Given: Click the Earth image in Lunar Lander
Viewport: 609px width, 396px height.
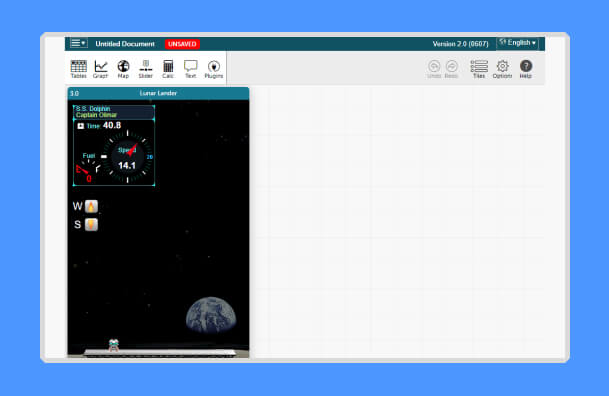Looking at the screenshot, I should click(211, 315).
